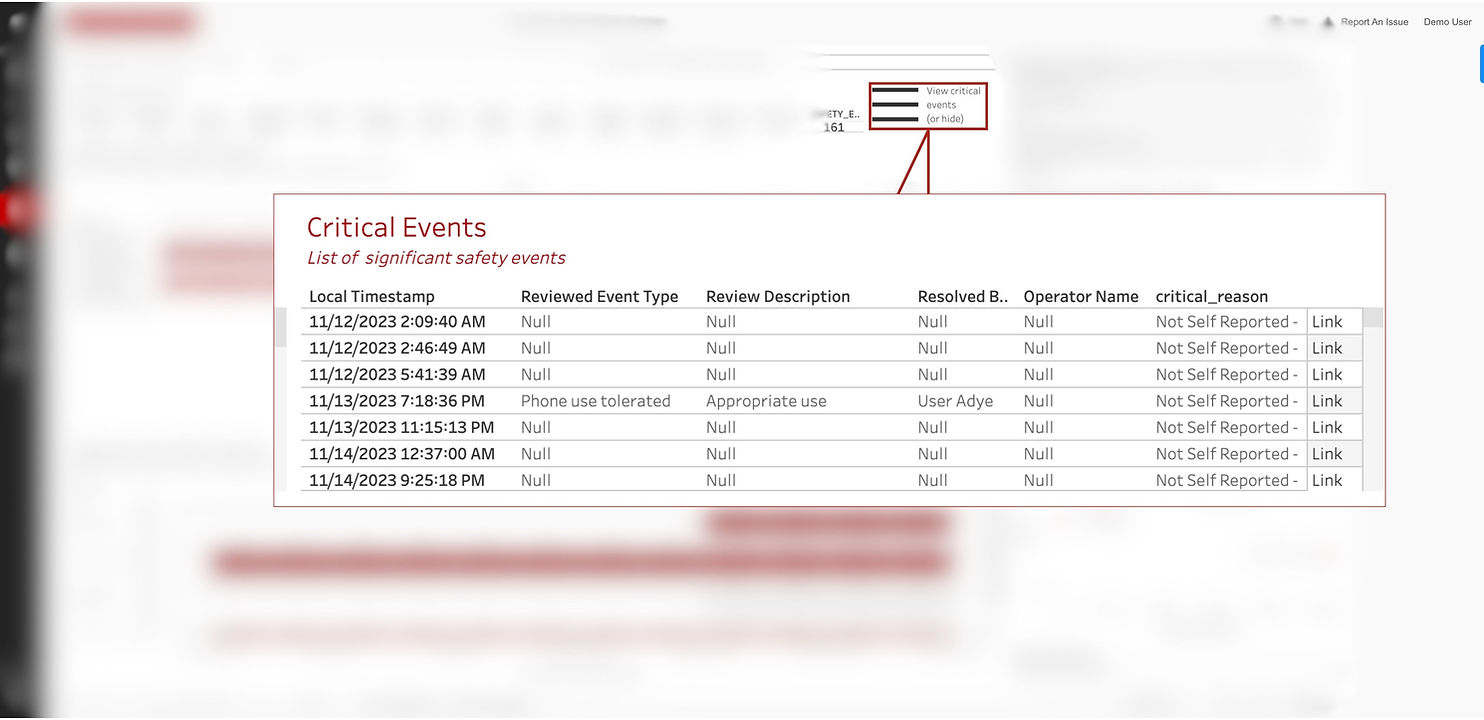Click the Report An Issue link
This screenshot has height=720, width=1484.
[x=1374, y=22]
